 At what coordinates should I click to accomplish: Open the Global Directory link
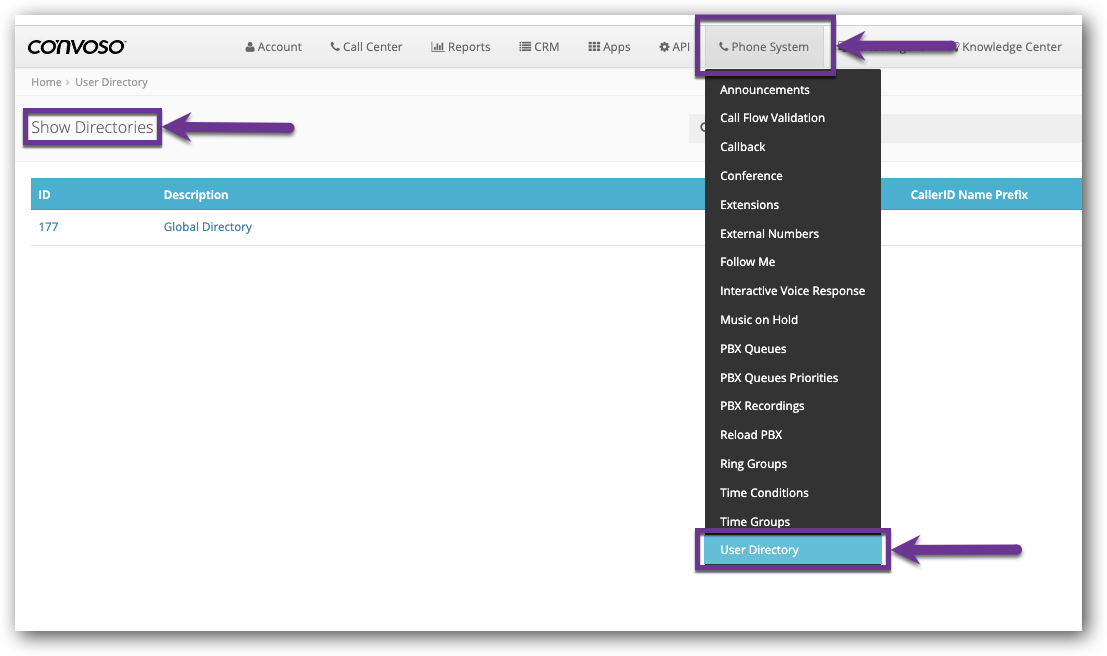(207, 227)
